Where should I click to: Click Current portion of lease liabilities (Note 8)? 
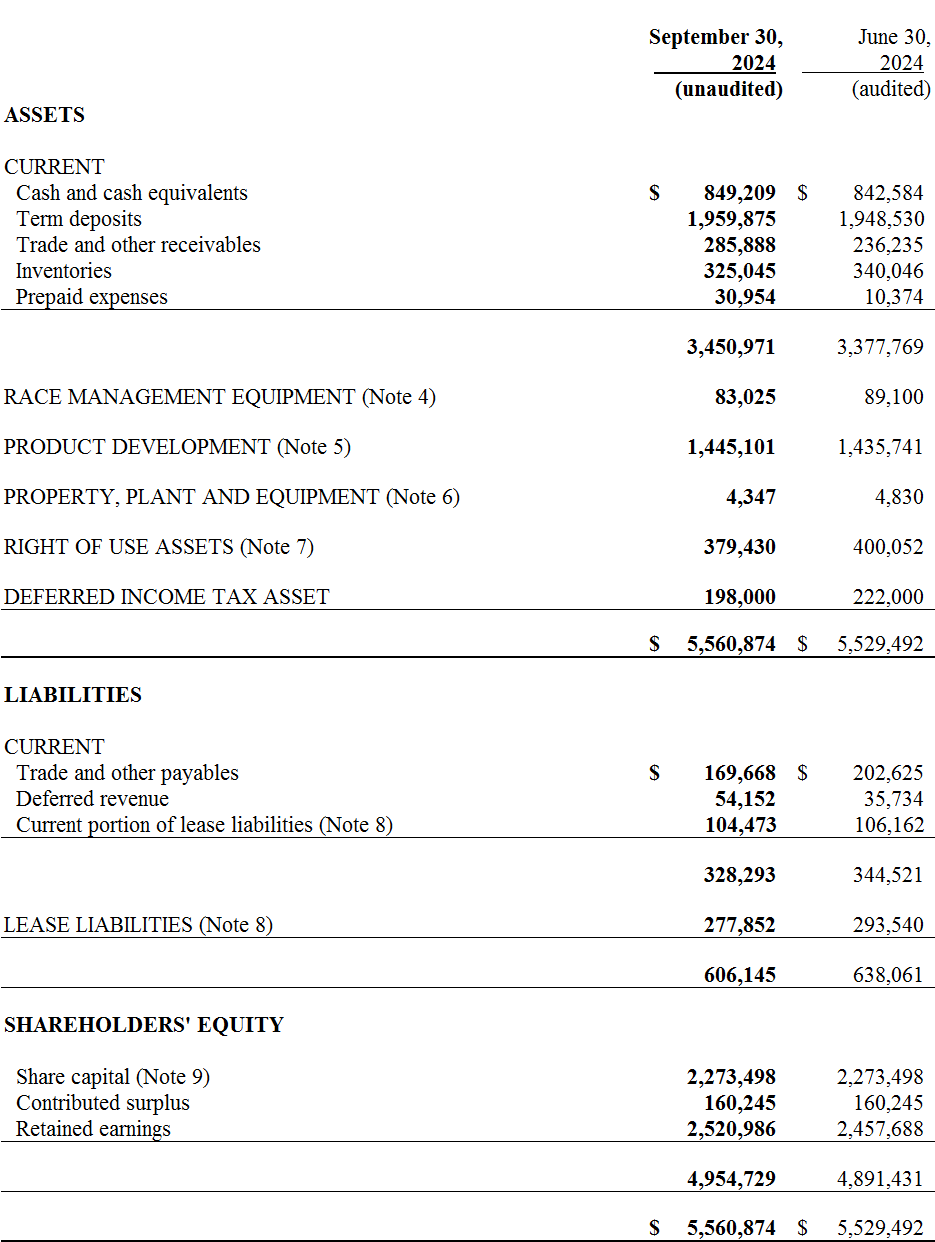click(x=205, y=825)
